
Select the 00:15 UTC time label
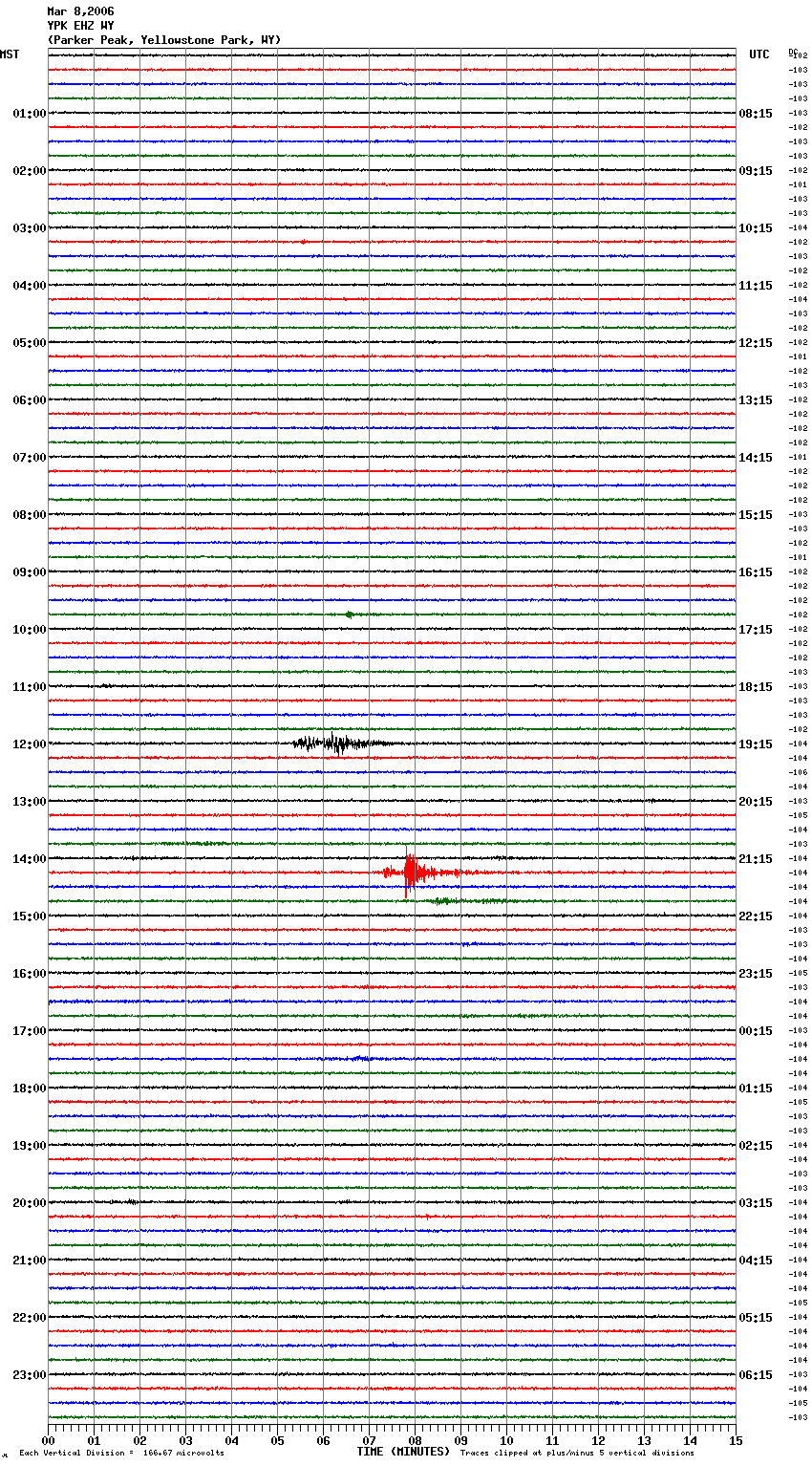click(756, 1031)
